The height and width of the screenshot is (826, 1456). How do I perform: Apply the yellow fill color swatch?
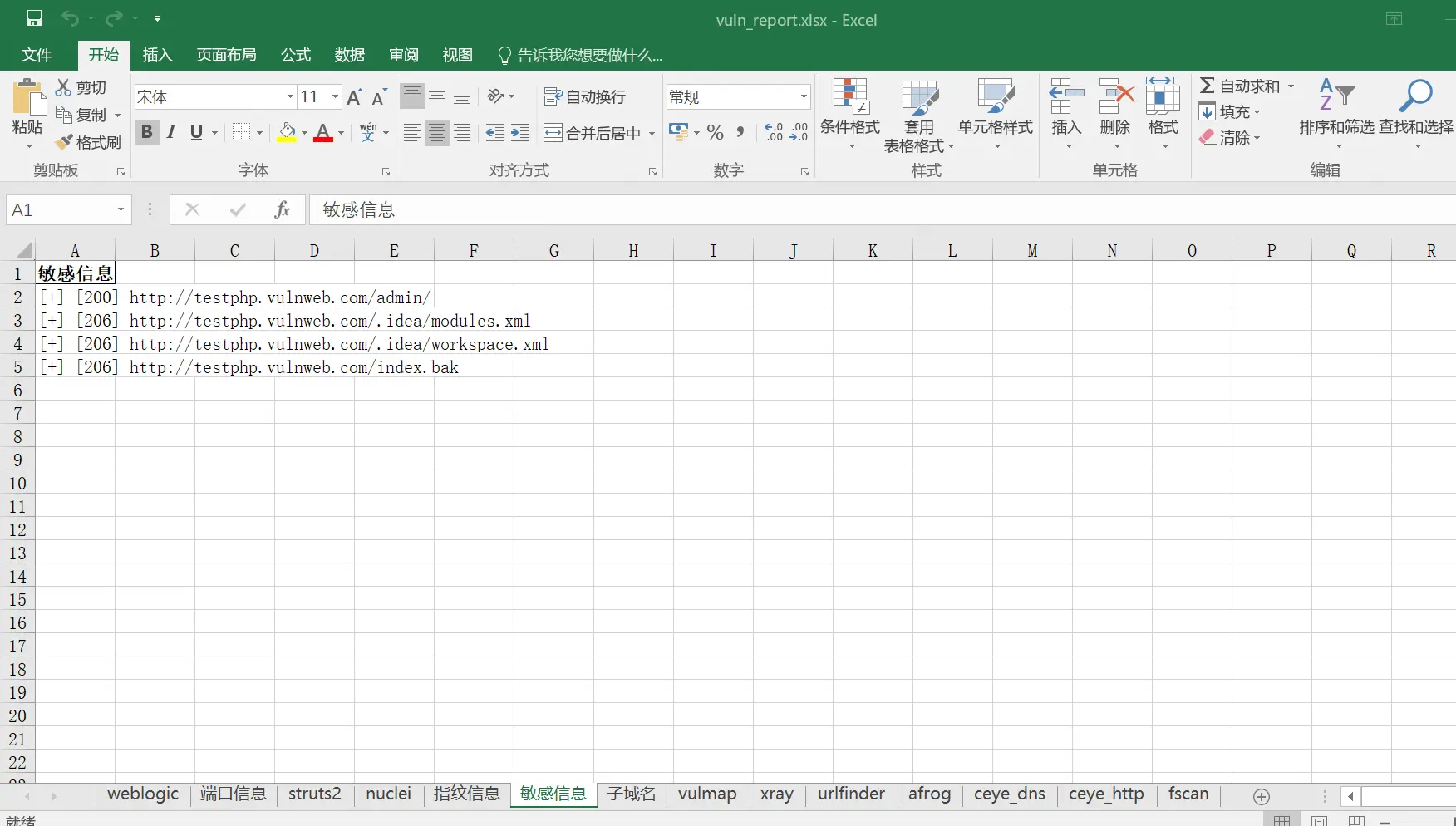287,133
